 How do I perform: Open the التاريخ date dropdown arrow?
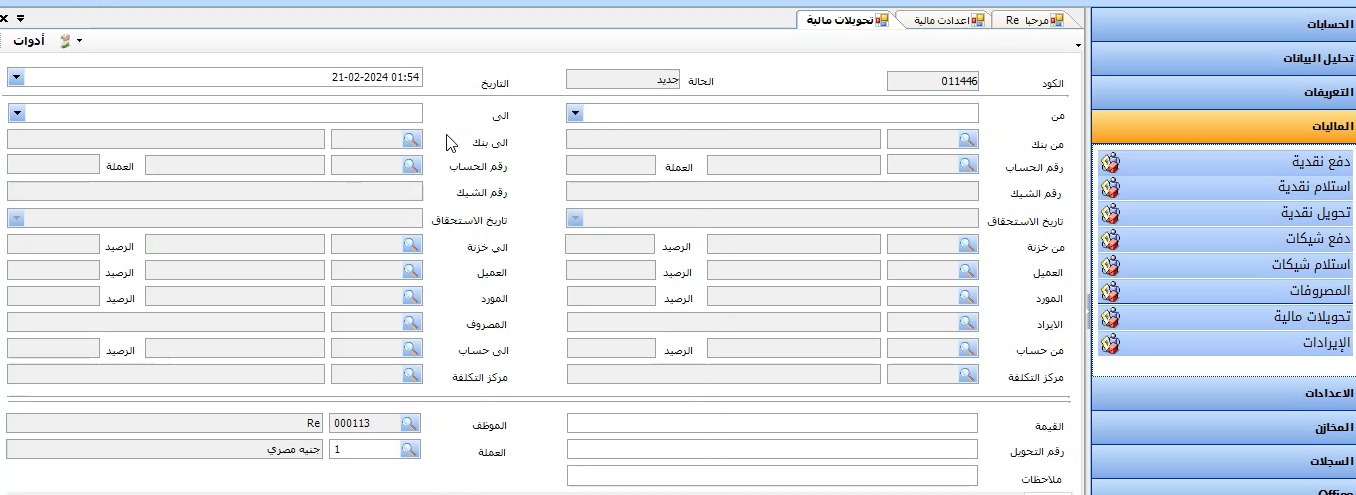pyautogui.click(x=15, y=77)
